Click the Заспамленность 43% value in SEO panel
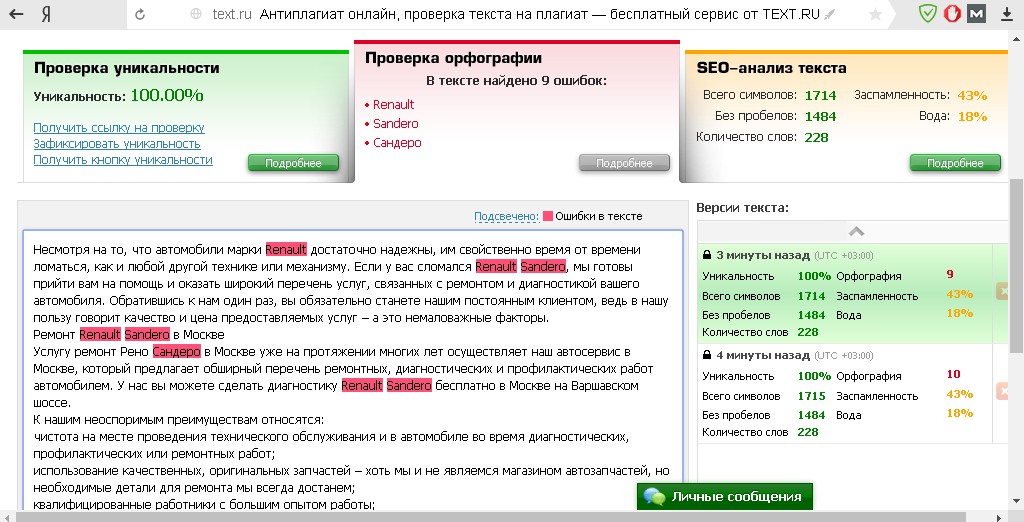The image size is (1024, 522). point(972,95)
